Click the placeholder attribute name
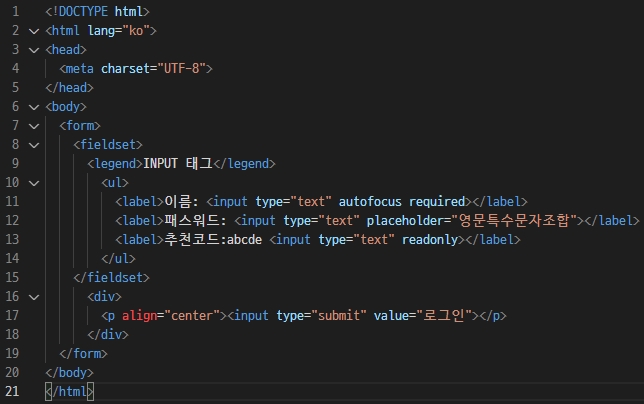Image resolution: width=644 pixels, height=404 pixels. tap(405, 221)
